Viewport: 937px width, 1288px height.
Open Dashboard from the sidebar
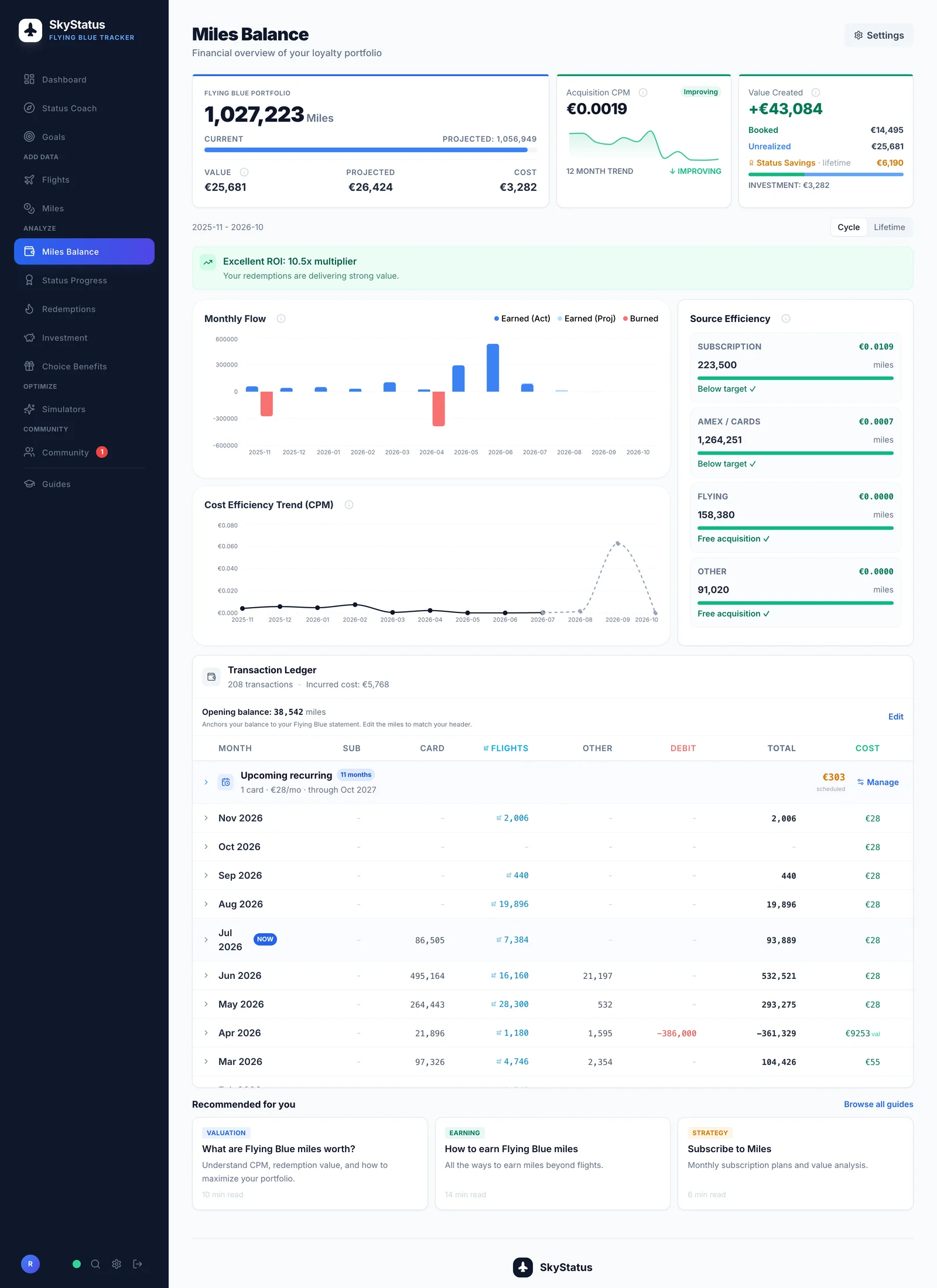point(84,80)
